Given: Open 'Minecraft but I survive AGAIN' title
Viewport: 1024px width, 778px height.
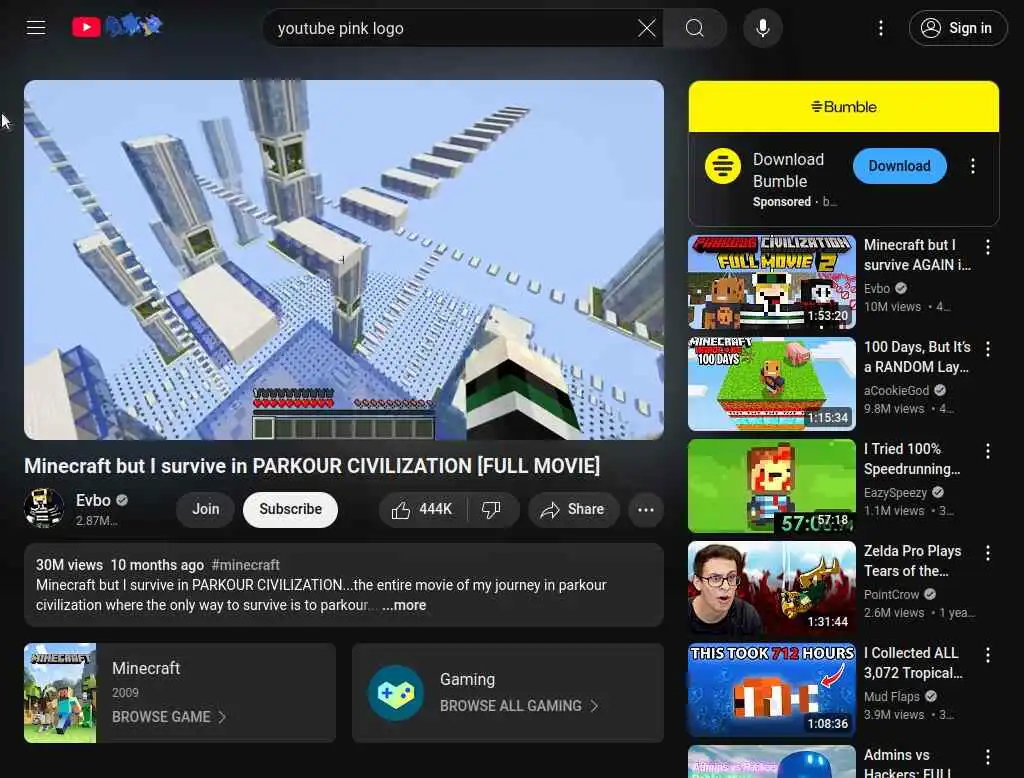Looking at the screenshot, I should click(917, 255).
